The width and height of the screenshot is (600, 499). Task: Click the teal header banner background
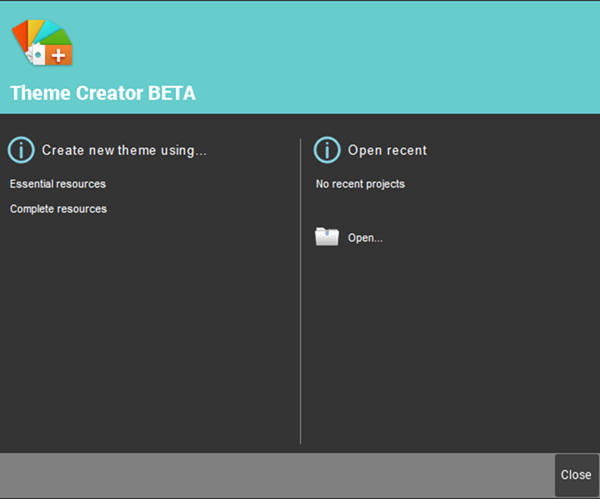tap(350, 50)
